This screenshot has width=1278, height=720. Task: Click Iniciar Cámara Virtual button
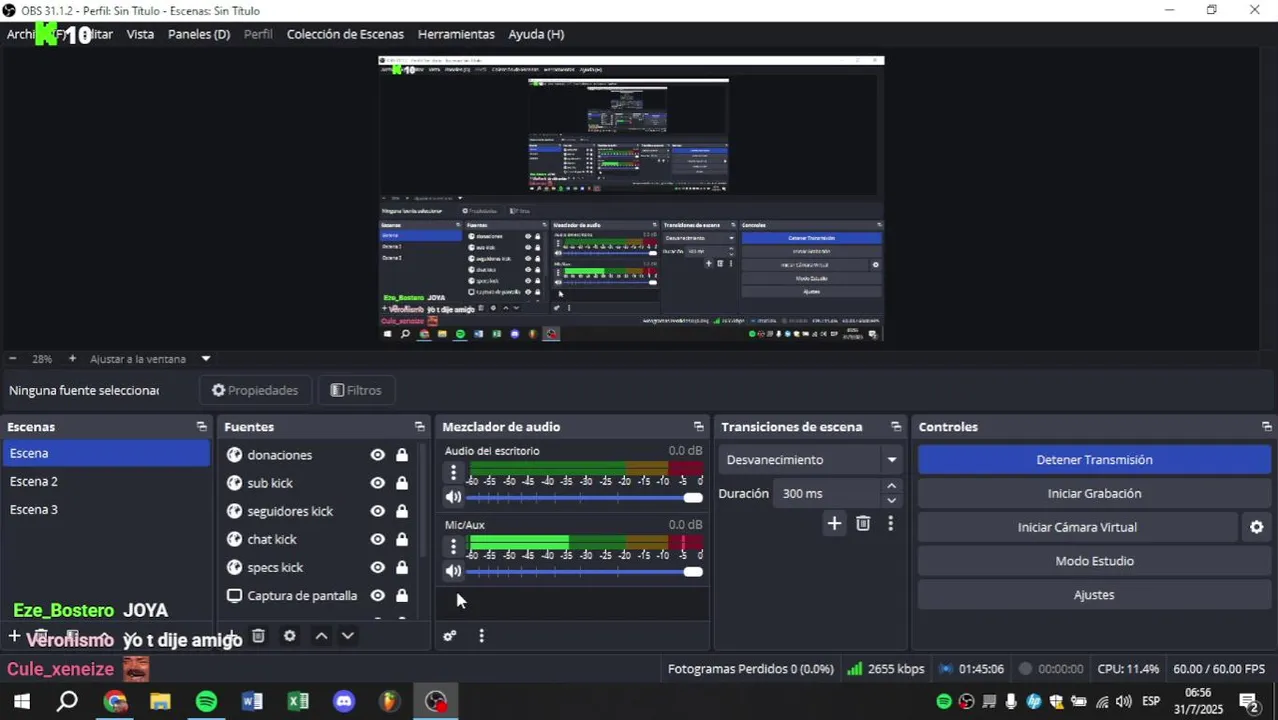click(x=1077, y=527)
